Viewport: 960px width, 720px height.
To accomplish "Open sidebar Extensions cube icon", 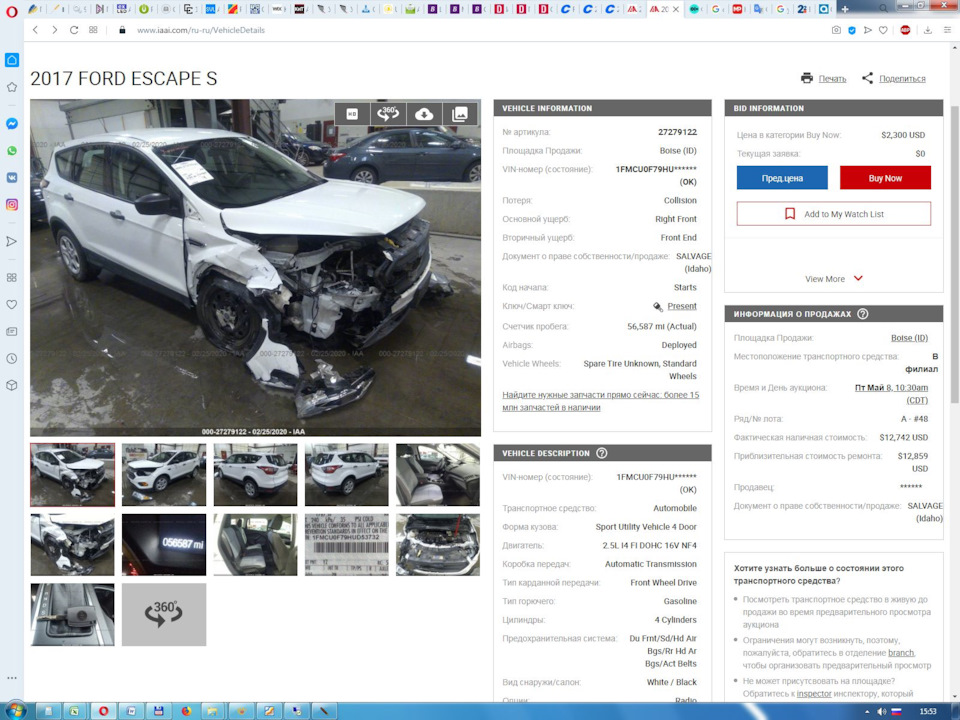I will 12,386.
